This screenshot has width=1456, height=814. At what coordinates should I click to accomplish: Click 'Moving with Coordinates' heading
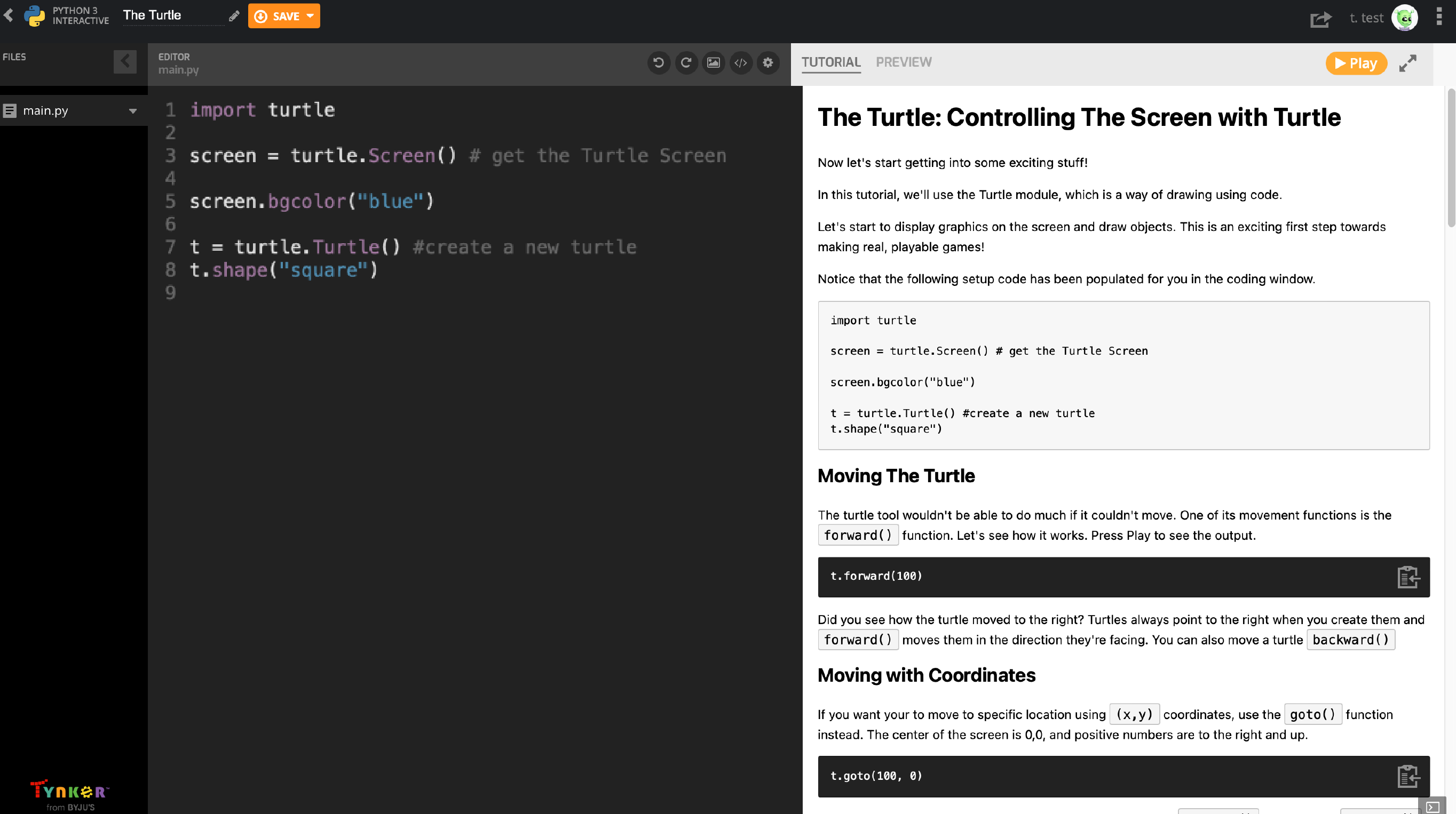(927, 675)
